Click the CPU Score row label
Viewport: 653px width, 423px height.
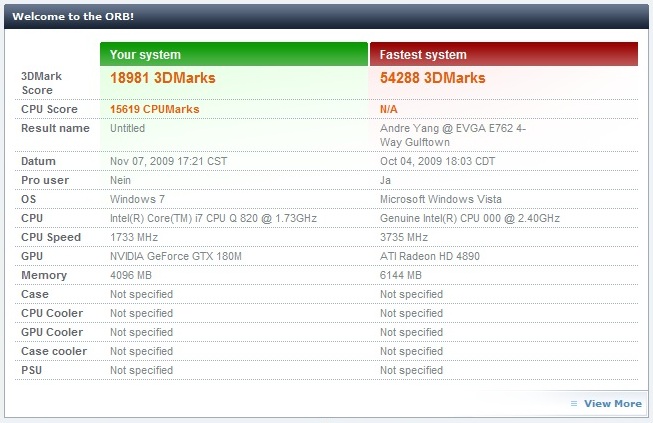tap(50, 109)
